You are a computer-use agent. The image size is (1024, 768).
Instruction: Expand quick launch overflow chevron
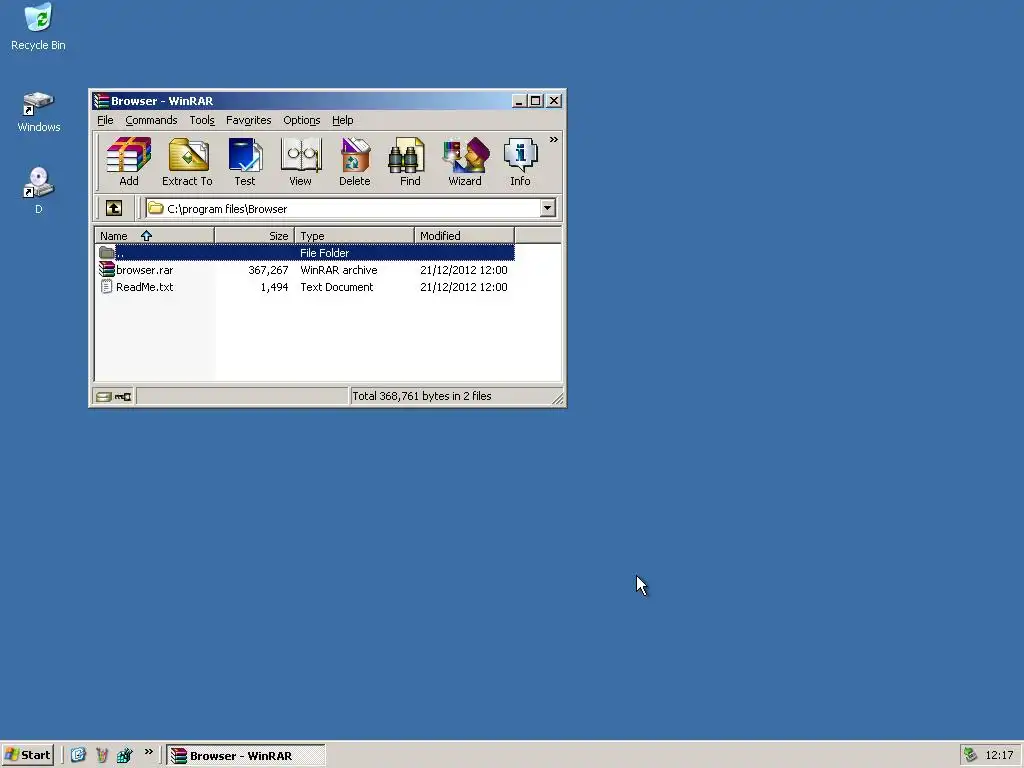(149, 752)
